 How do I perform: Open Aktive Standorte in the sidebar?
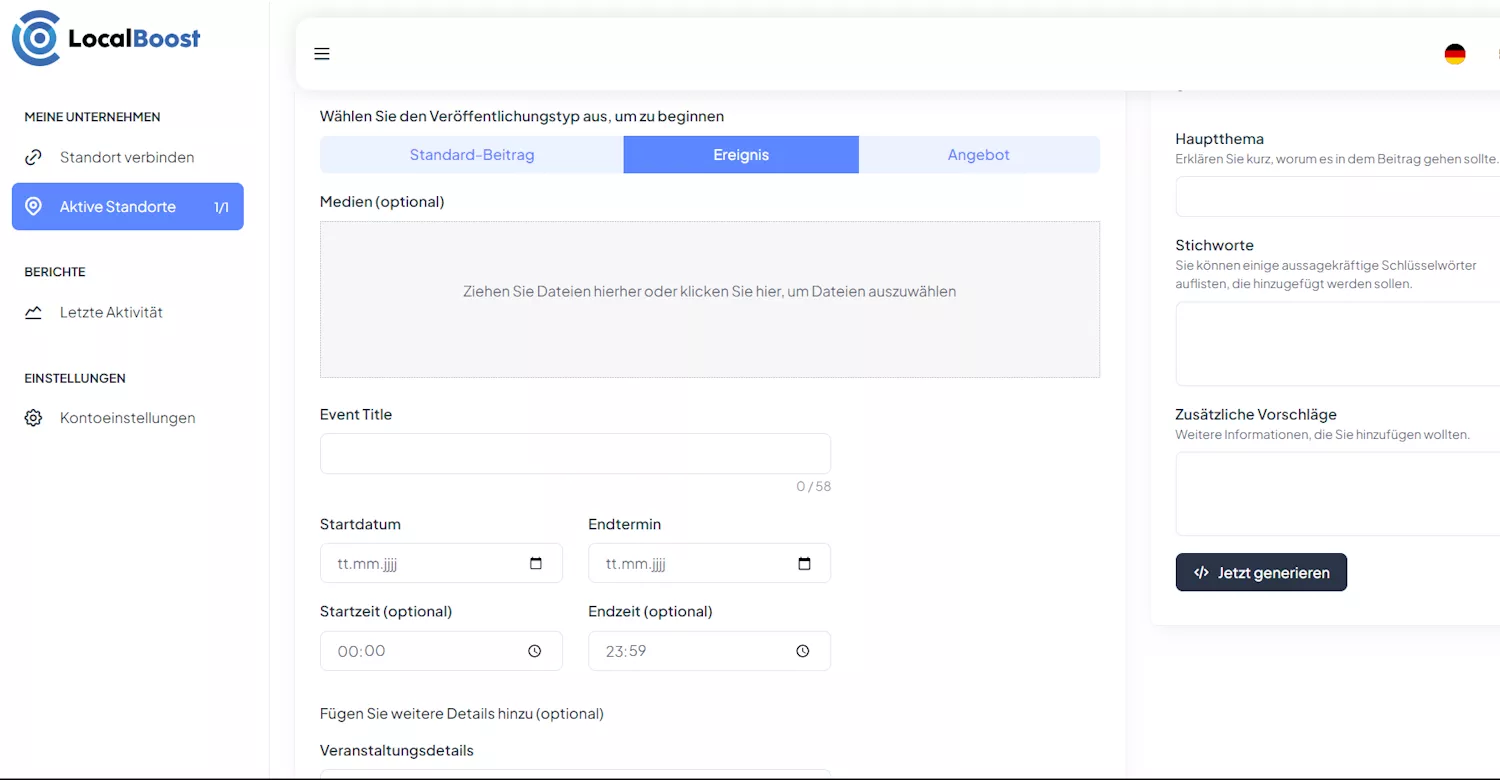pos(127,207)
